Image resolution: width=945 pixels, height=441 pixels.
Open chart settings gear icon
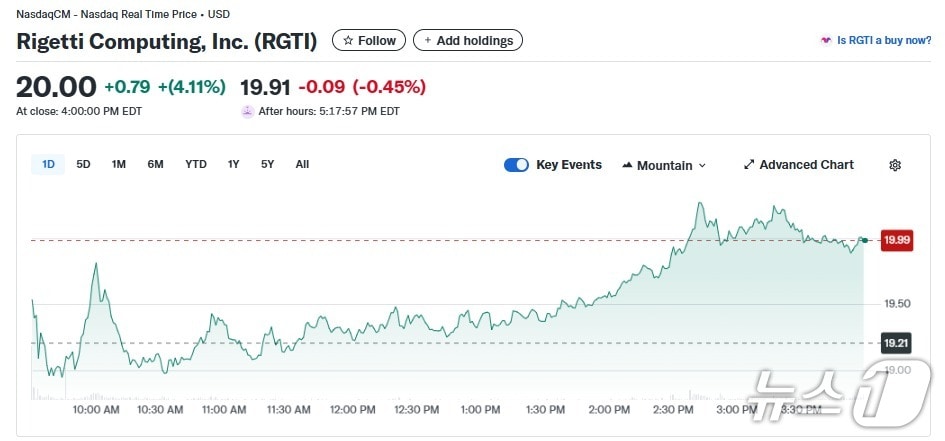pos(895,165)
